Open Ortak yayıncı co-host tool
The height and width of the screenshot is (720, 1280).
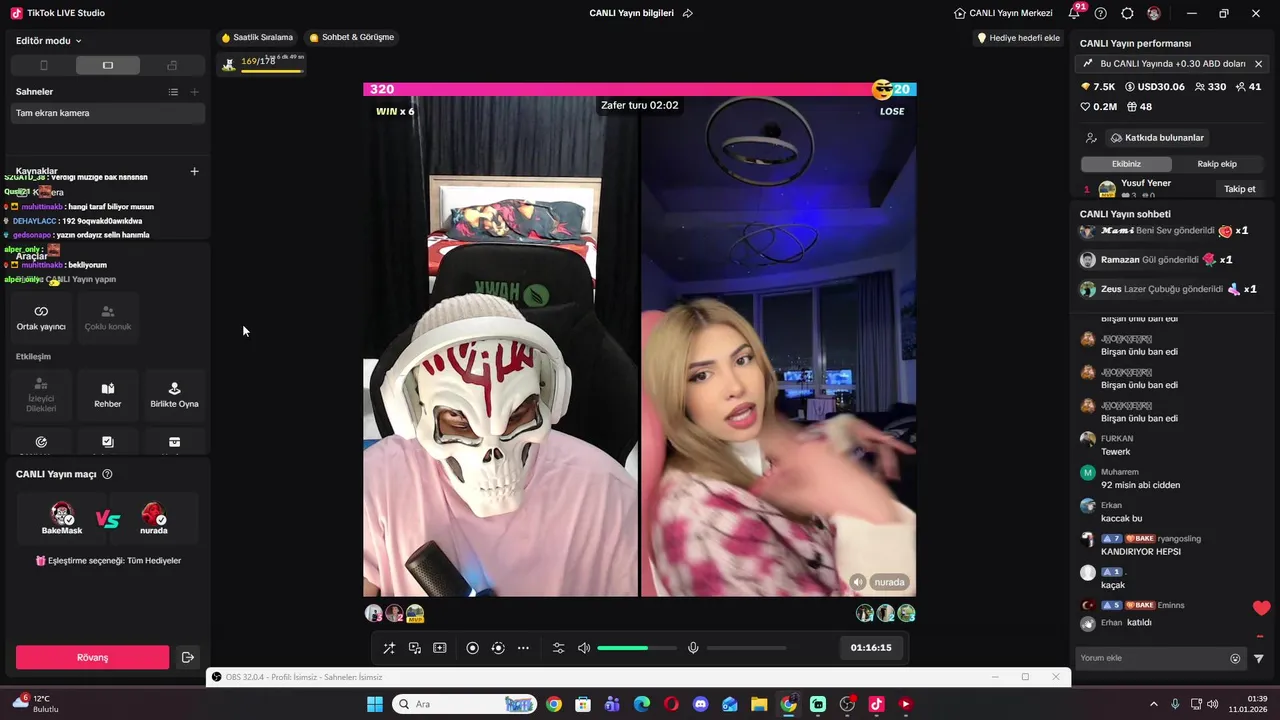[41, 317]
